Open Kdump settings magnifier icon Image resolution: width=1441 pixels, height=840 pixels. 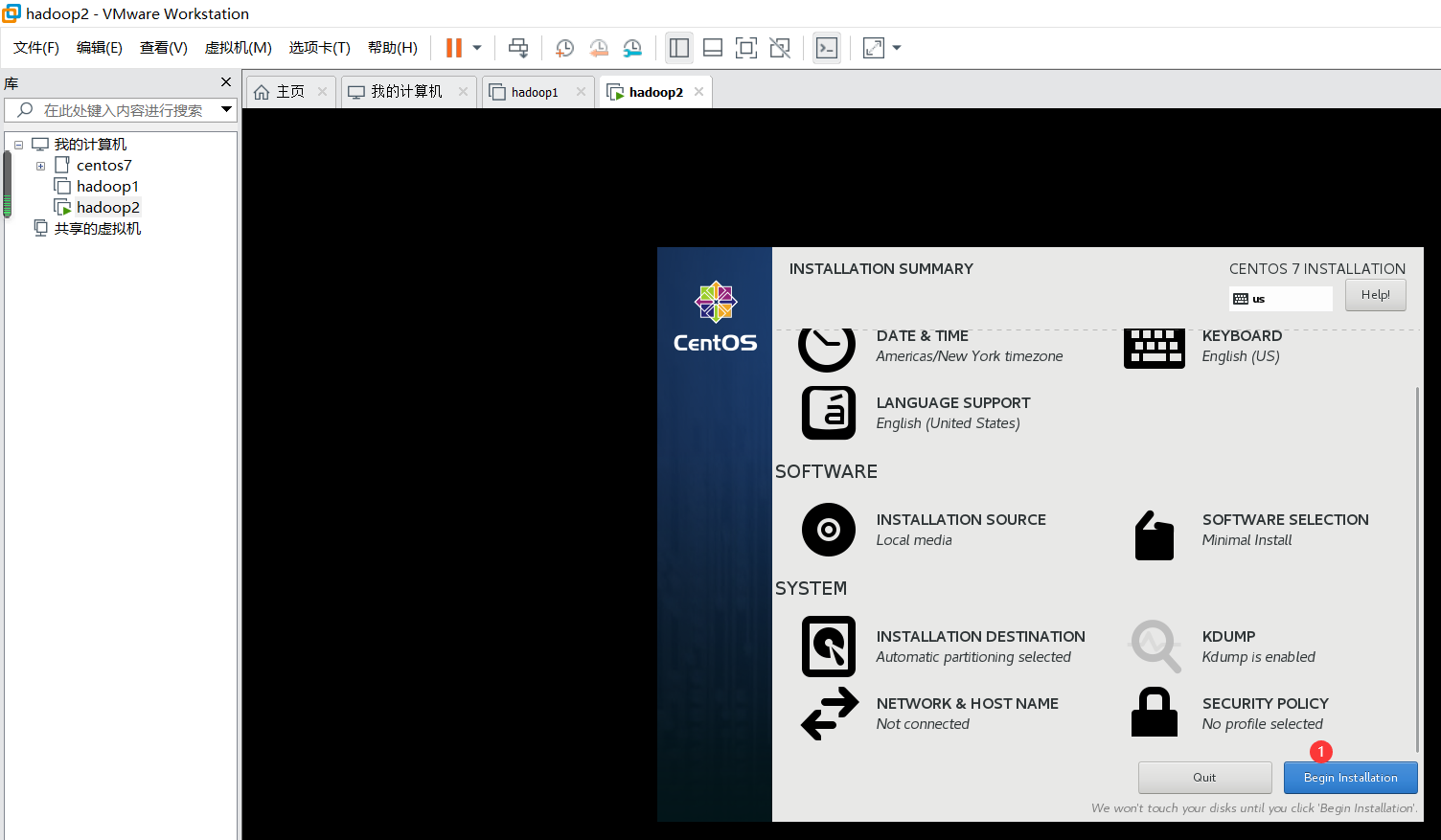tap(1155, 647)
